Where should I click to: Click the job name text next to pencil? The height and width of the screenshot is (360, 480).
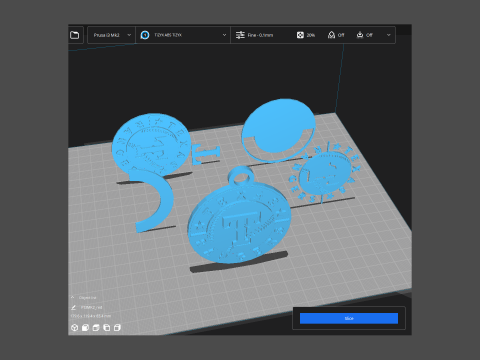click(x=92, y=308)
